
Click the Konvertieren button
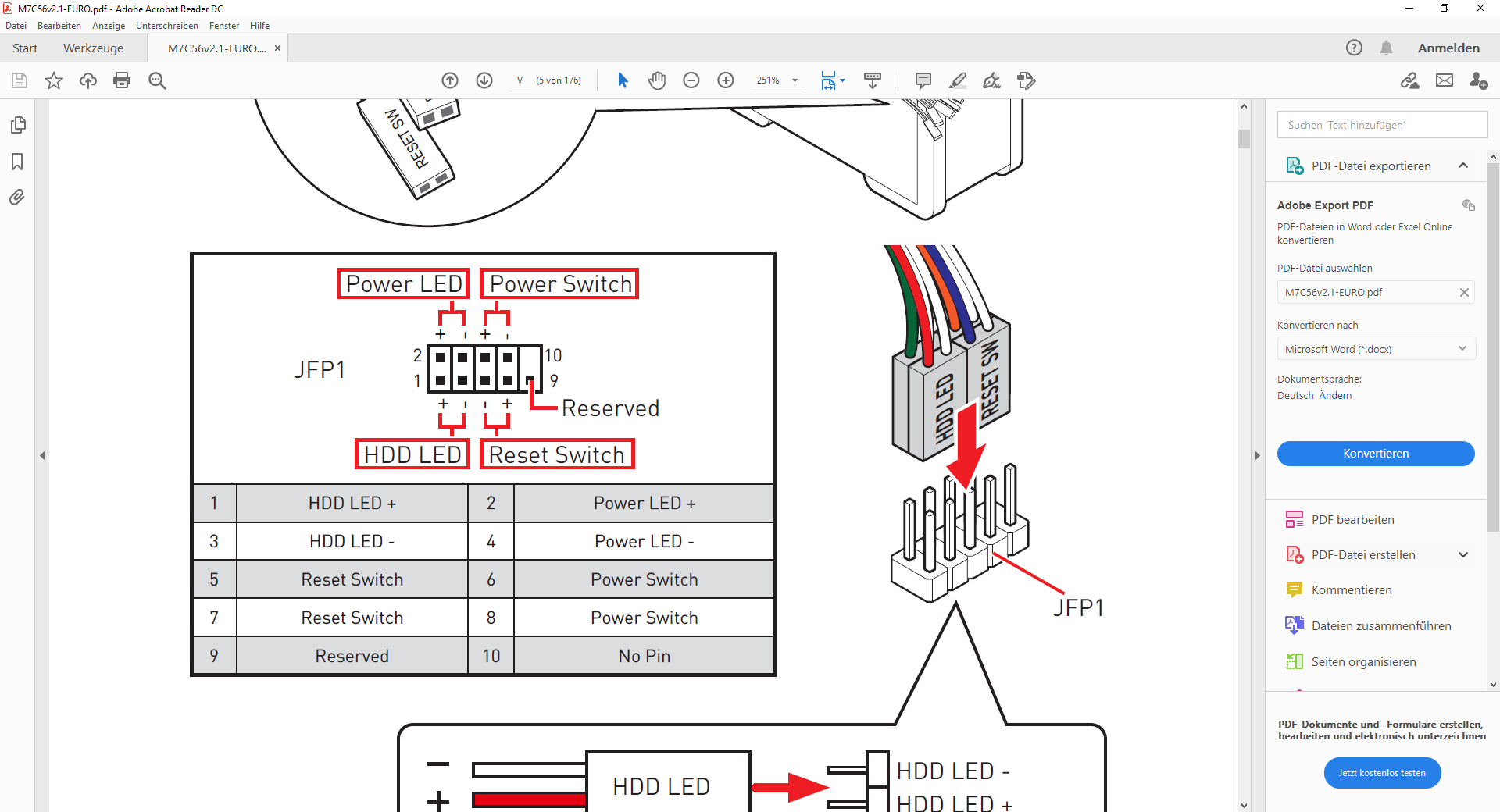point(1376,454)
